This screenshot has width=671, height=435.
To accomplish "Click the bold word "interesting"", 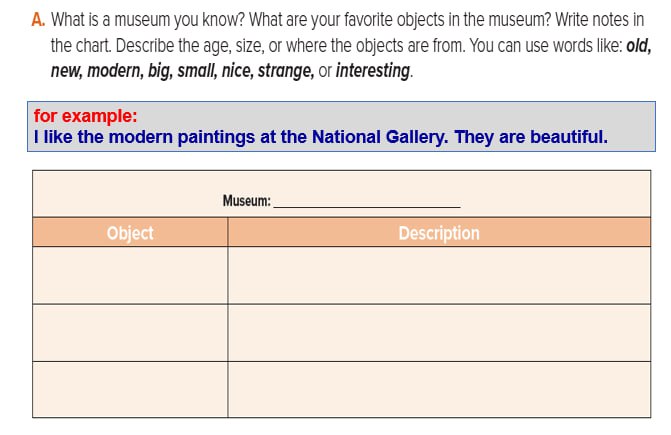I will (373, 71).
